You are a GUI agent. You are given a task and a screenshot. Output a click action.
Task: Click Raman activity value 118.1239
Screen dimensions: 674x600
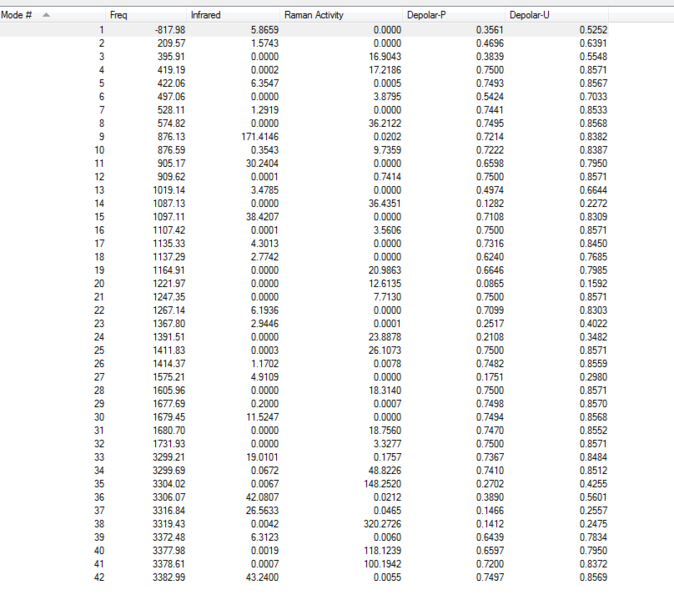point(383,551)
